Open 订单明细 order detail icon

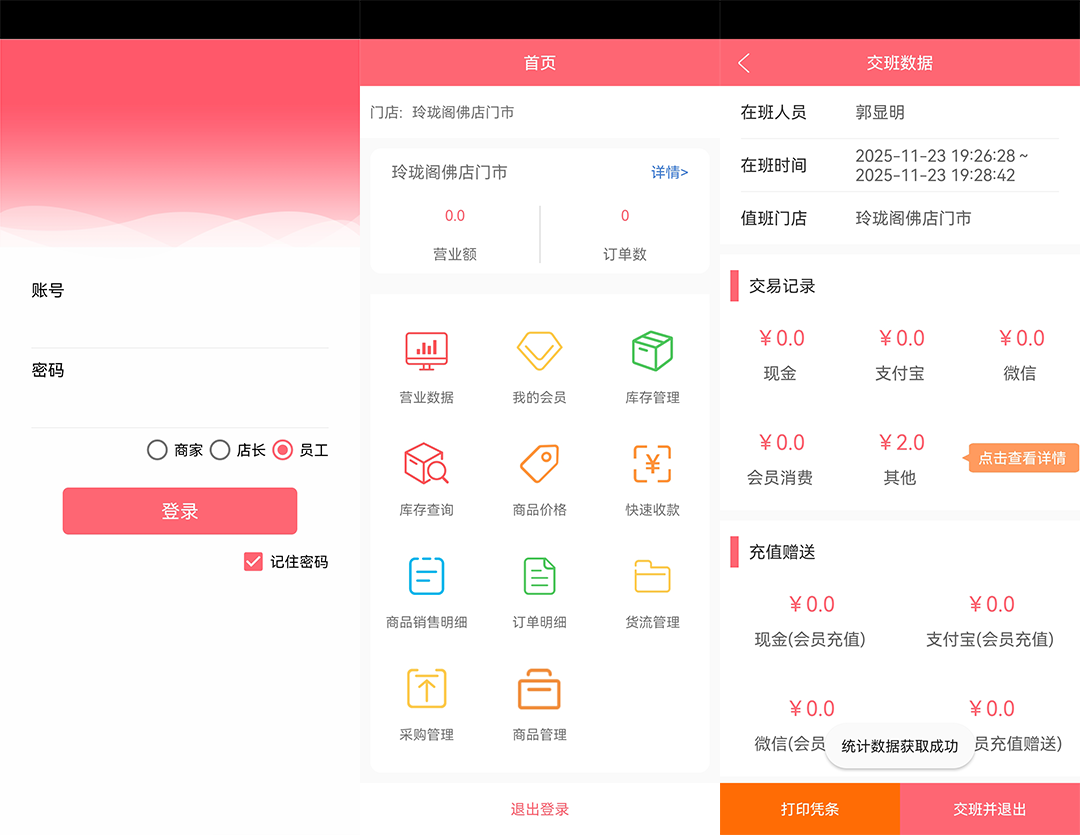click(x=539, y=577)
